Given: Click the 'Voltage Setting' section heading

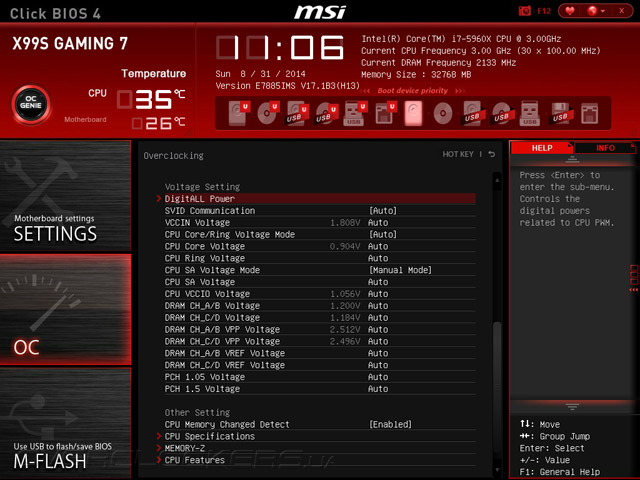Looking at the screenshot, I should (202, 187).
